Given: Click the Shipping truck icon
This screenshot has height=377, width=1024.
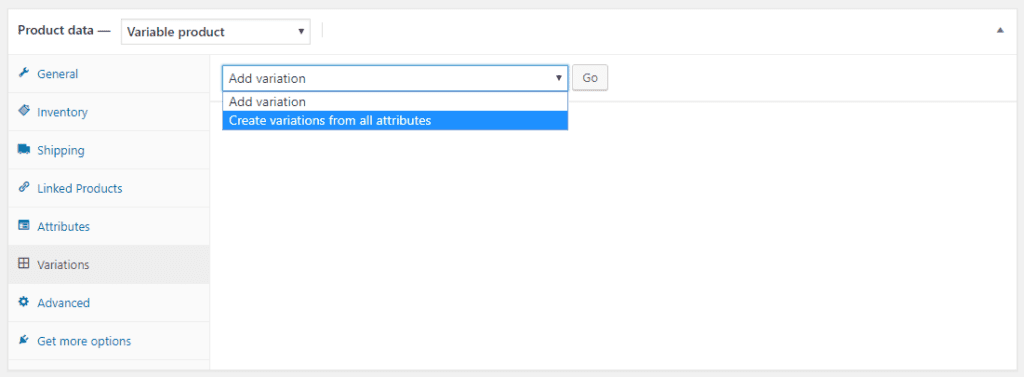Looking at the screenshot, I should [x=24, y=150].
